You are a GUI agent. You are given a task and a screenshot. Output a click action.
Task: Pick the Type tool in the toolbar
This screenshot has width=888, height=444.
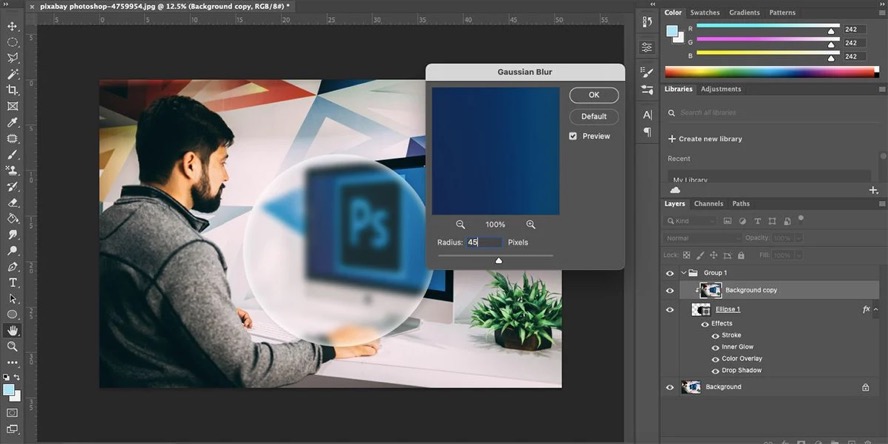click(13, 282)
